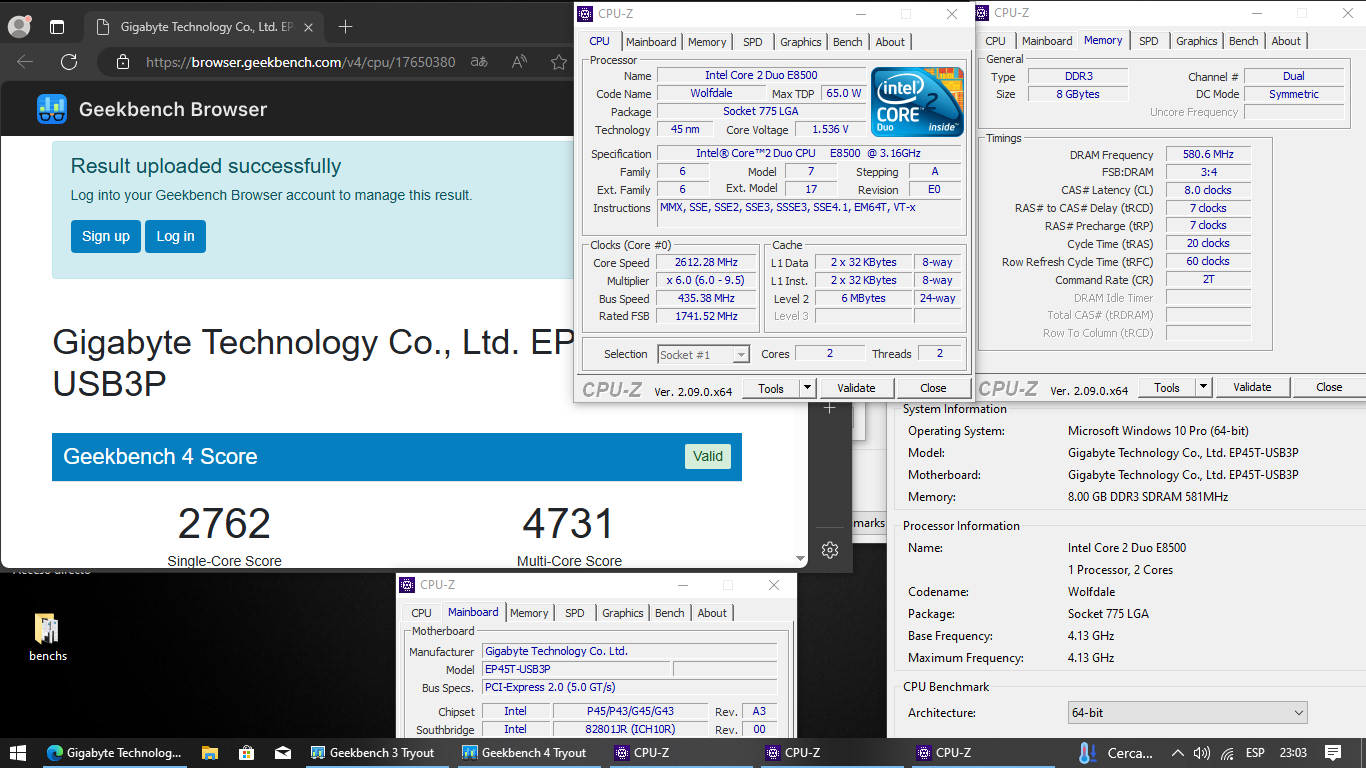Open the Architecture 64-bit dropdown

[1188, 713]
